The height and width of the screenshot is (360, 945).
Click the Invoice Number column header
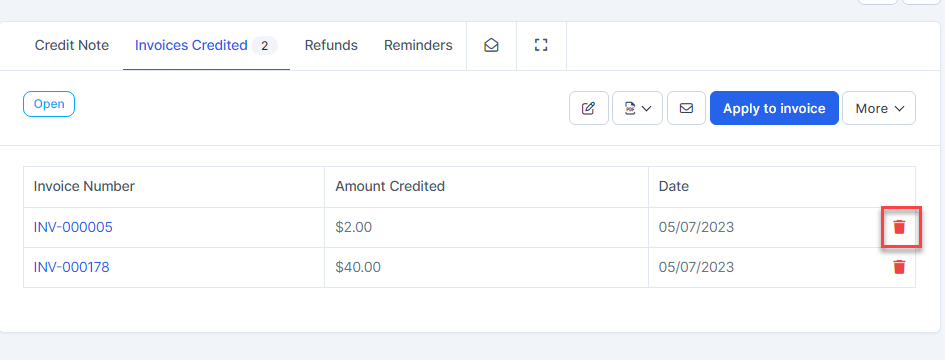point(84,187)
